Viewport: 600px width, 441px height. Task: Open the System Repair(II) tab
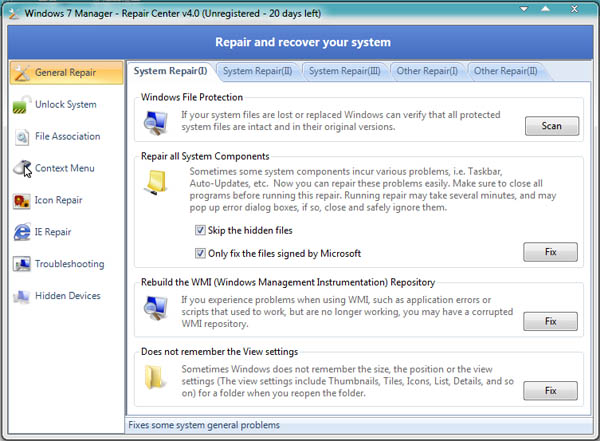click(x=258, y=71)
